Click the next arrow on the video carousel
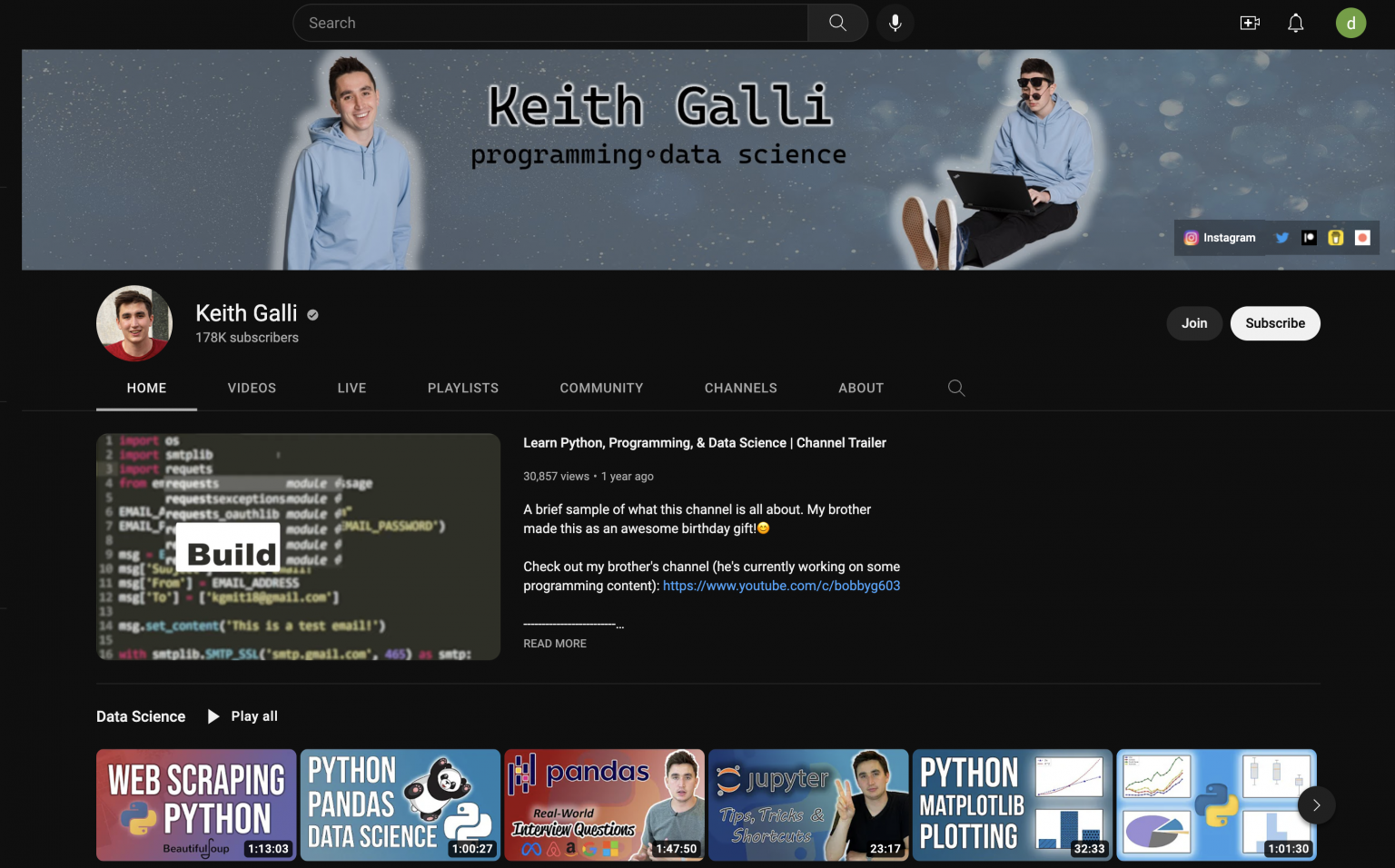 coord(1315,805)
